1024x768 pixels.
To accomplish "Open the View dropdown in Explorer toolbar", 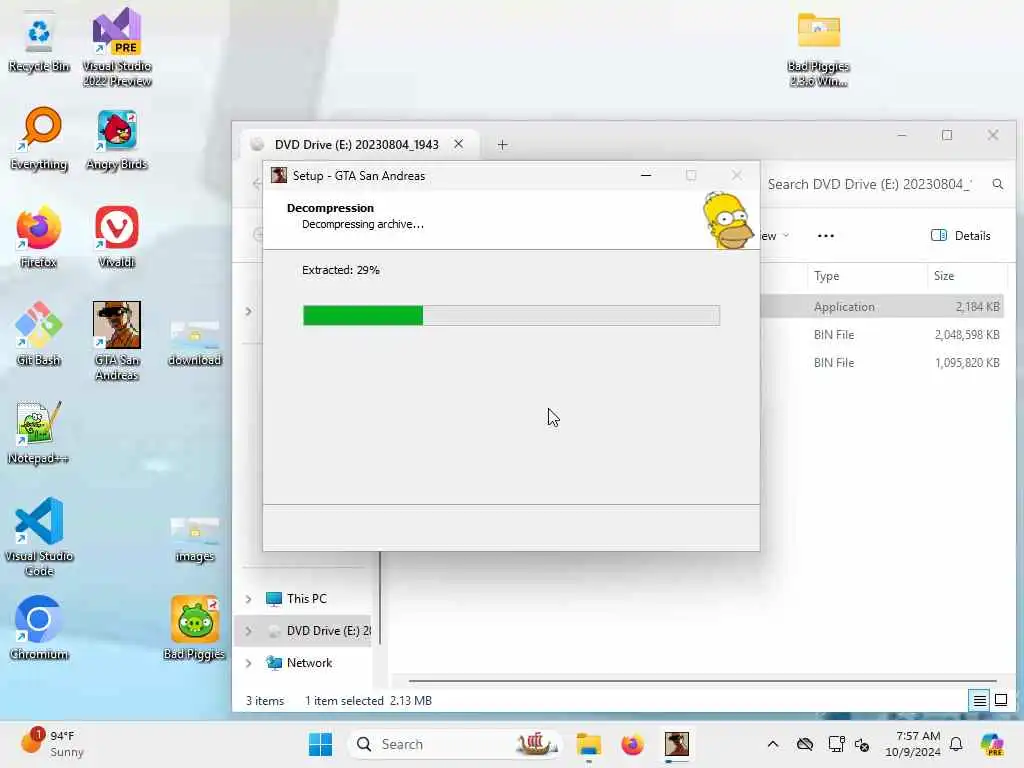I will coord(773,236).
